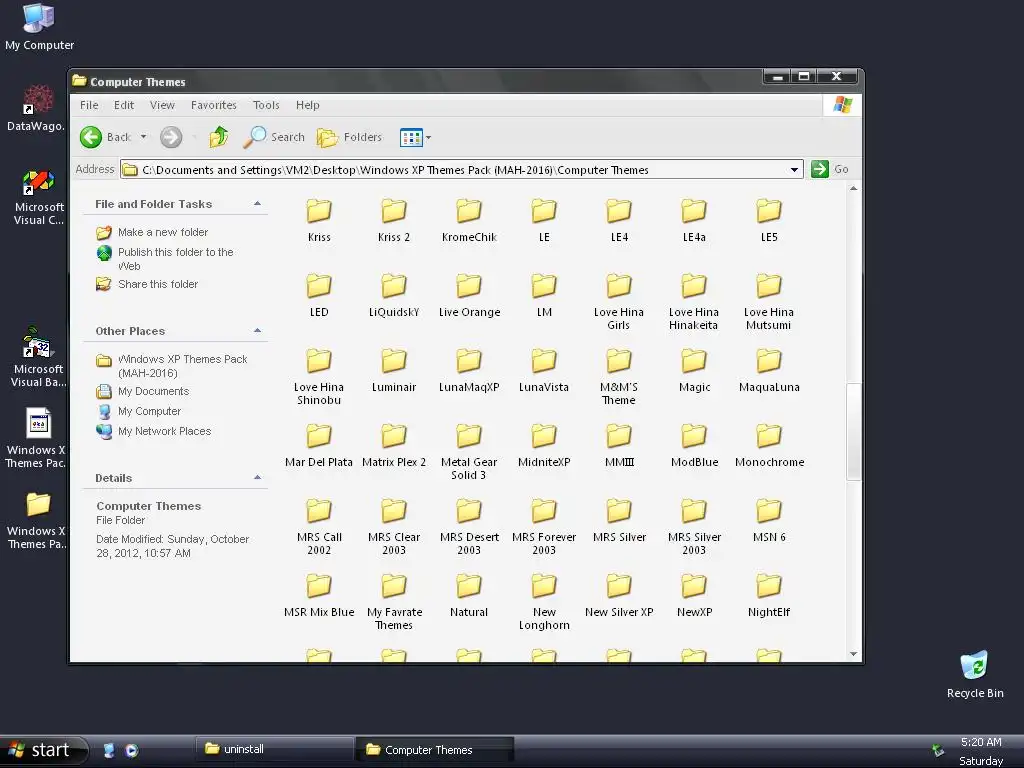Screen dimensions: 1024x768
Task: Select the Live Orange folder
Action: pos(469,296)
